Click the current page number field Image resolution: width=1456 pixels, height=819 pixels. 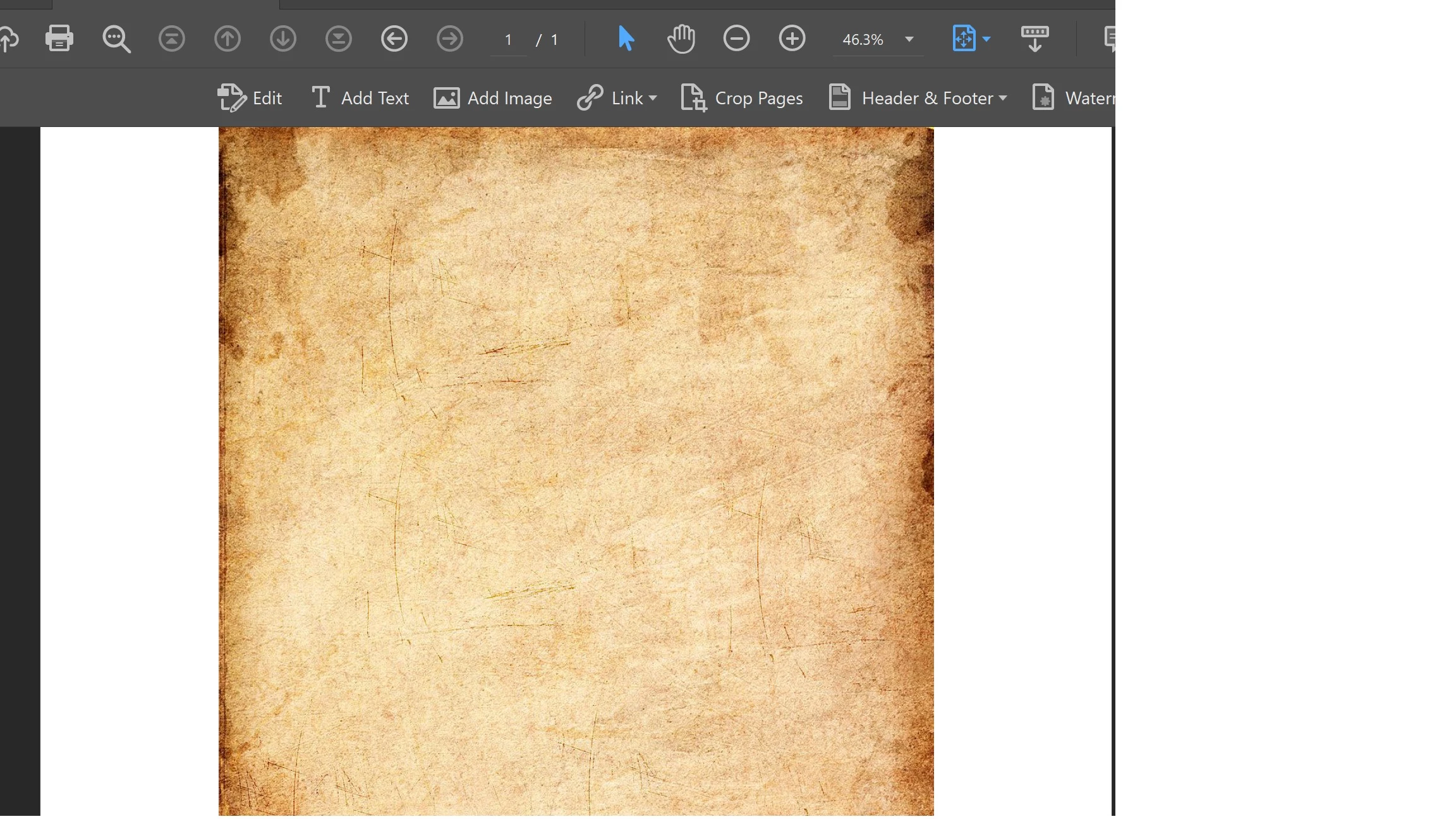pyautogui.click(x=508, y=40)
